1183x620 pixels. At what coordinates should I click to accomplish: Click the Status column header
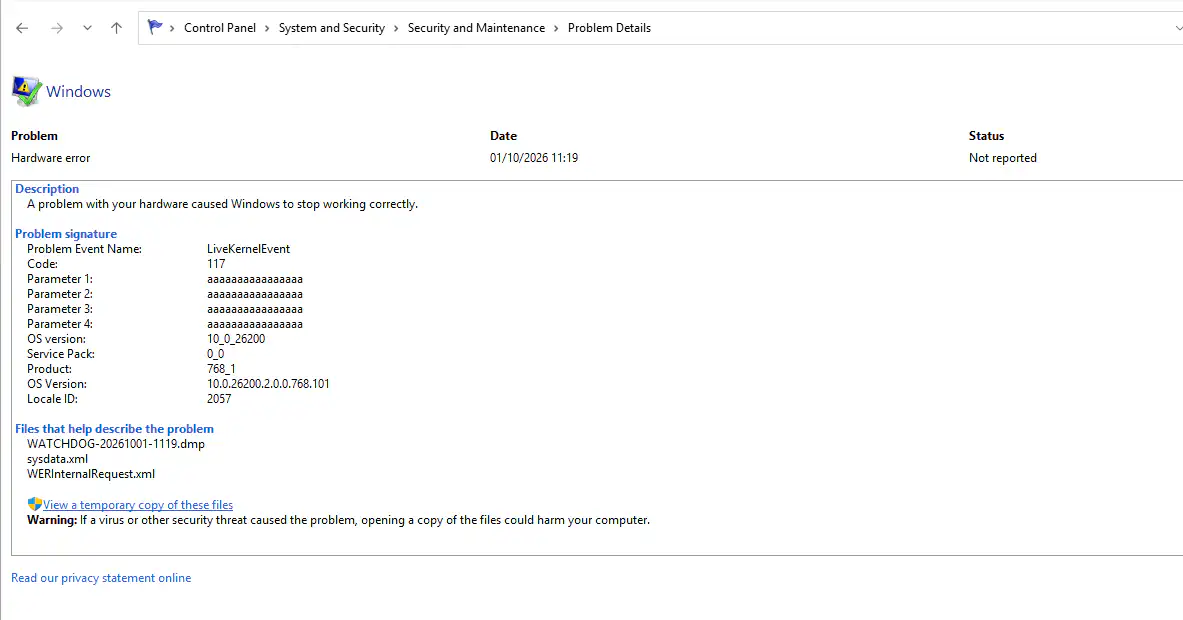pyautogui.click(x=986, y=136)
